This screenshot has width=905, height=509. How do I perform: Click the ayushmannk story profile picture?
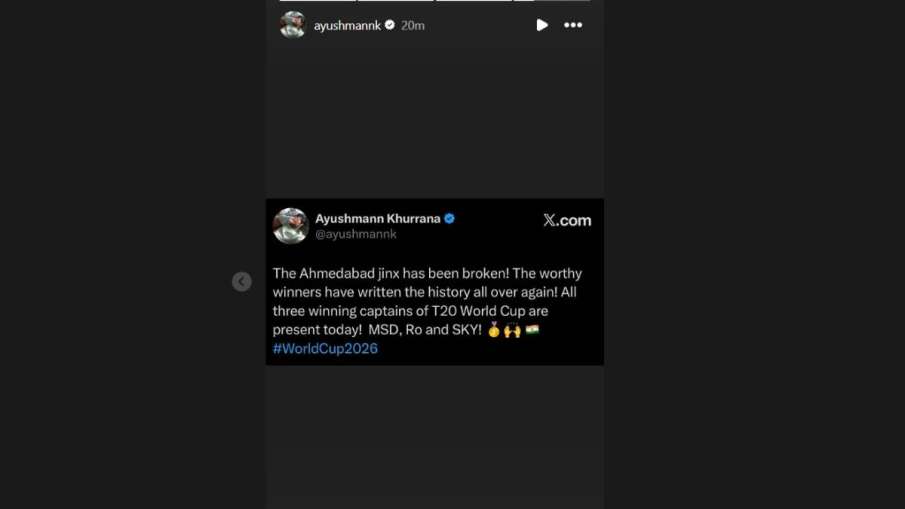point(293,25)
